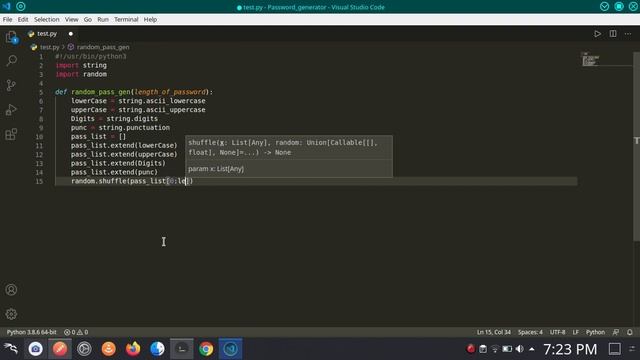Open the editor More Actions menu

628,34
